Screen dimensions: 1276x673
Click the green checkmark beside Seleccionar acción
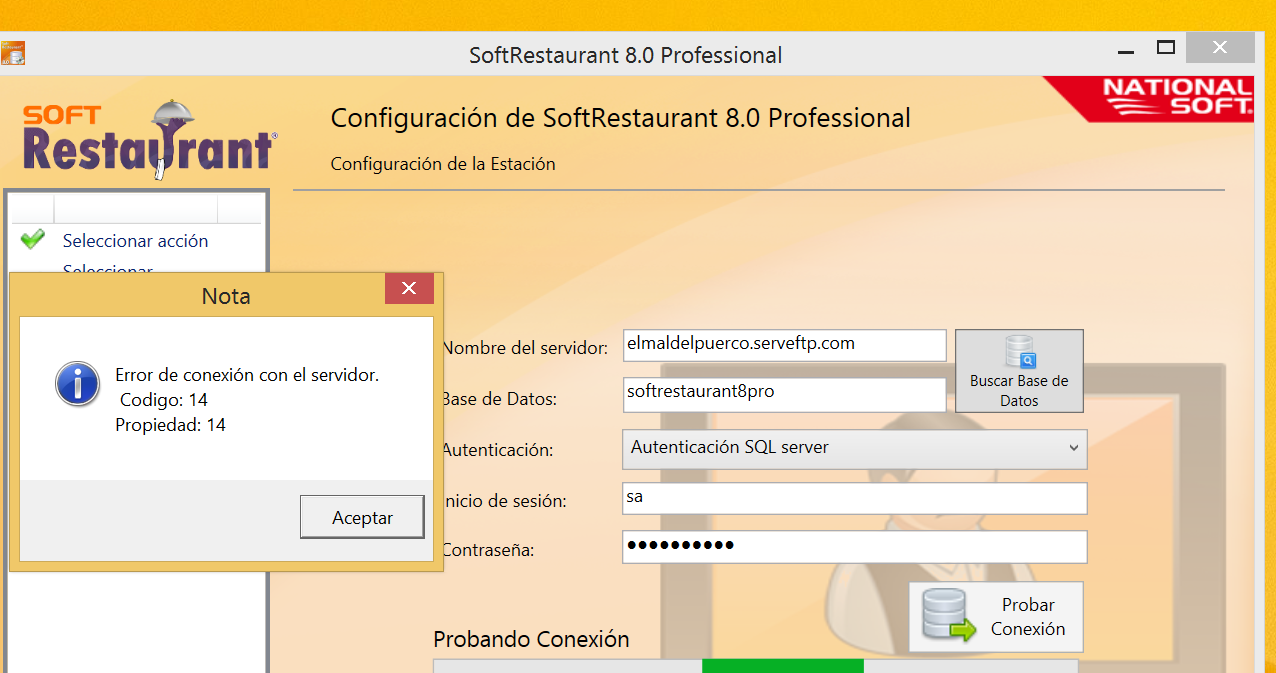[x=33, y=239]
